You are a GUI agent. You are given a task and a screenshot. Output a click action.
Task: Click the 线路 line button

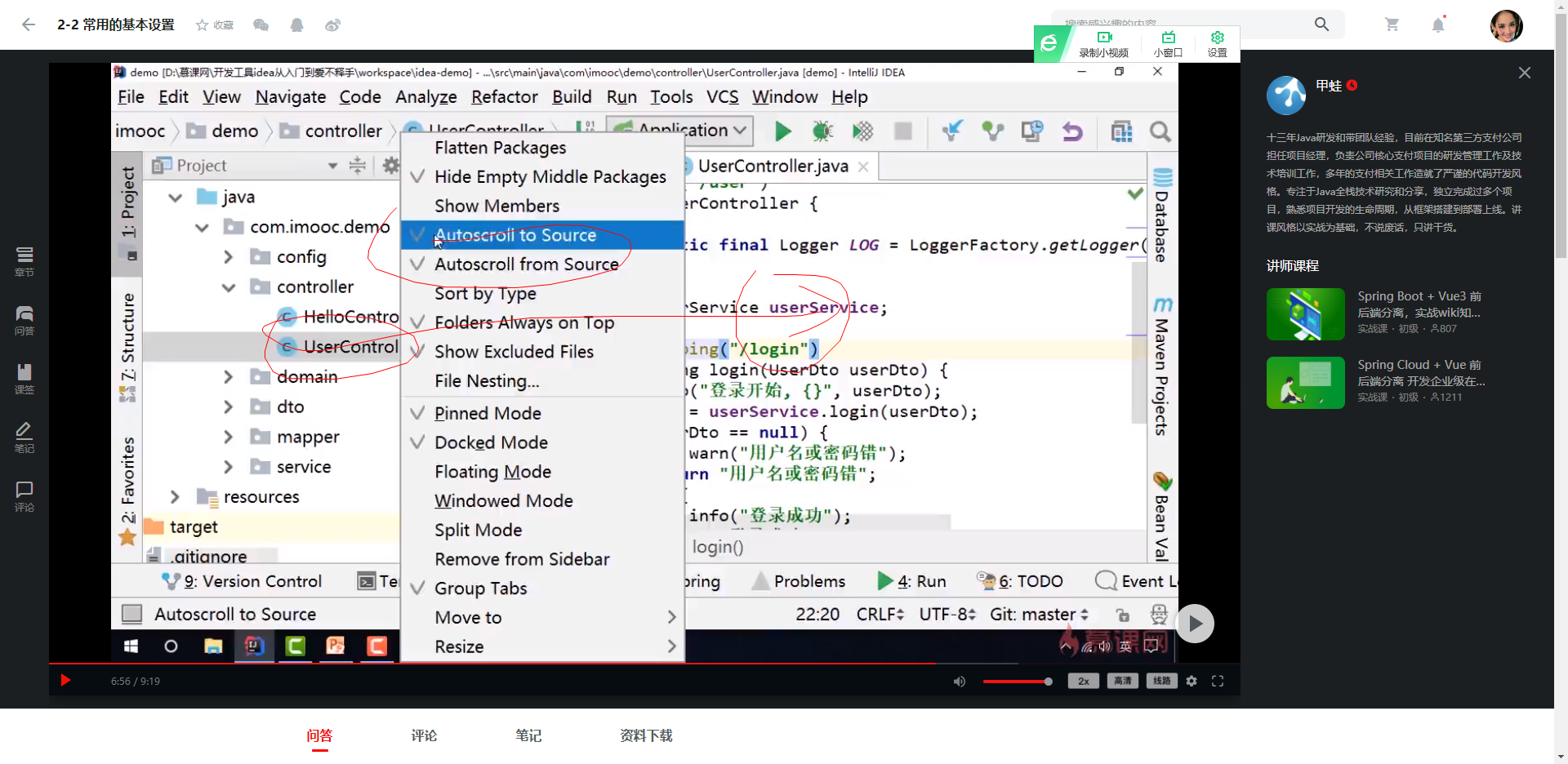click(x=1162, y=681)
